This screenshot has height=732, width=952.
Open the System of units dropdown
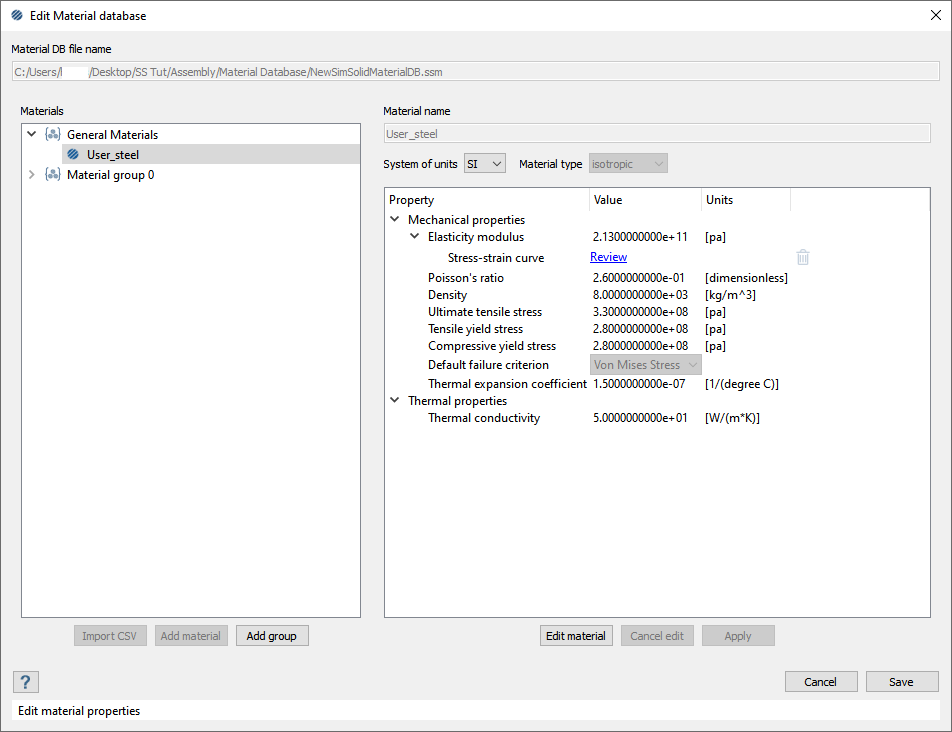coord(485,163)
